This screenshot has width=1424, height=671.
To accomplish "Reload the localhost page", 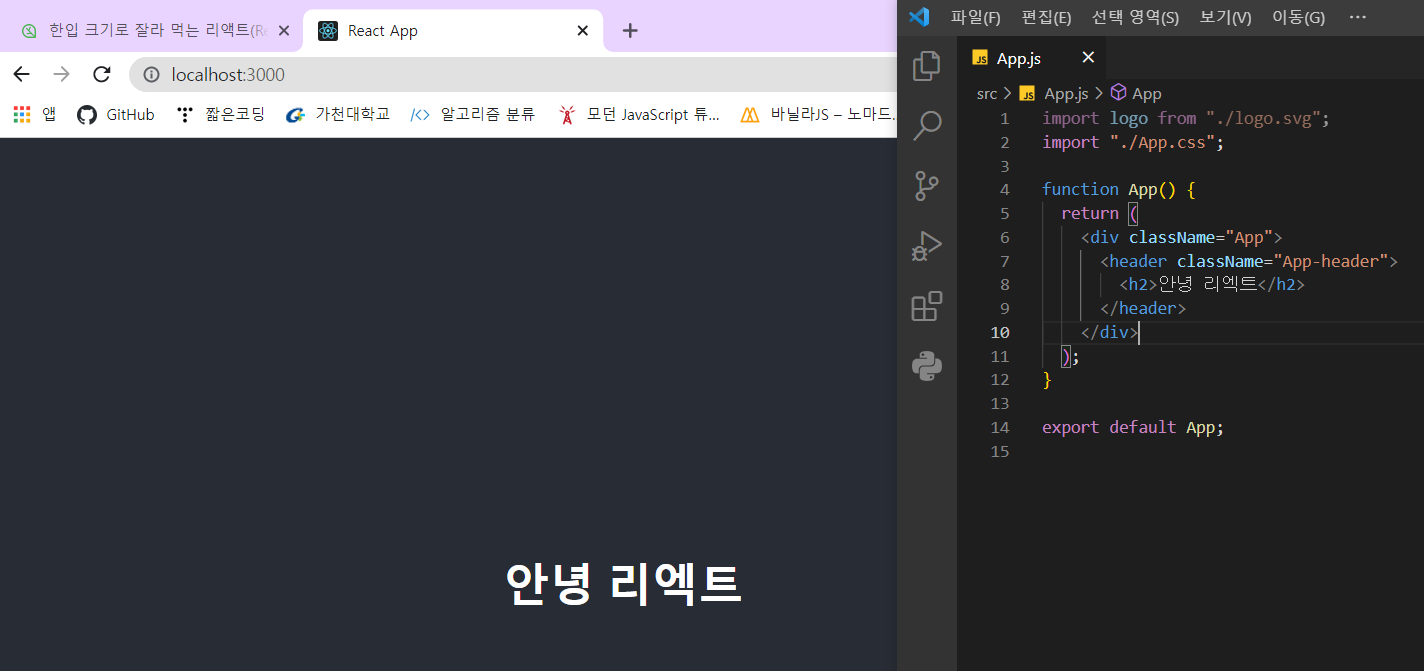I will (x=101, y=74).
